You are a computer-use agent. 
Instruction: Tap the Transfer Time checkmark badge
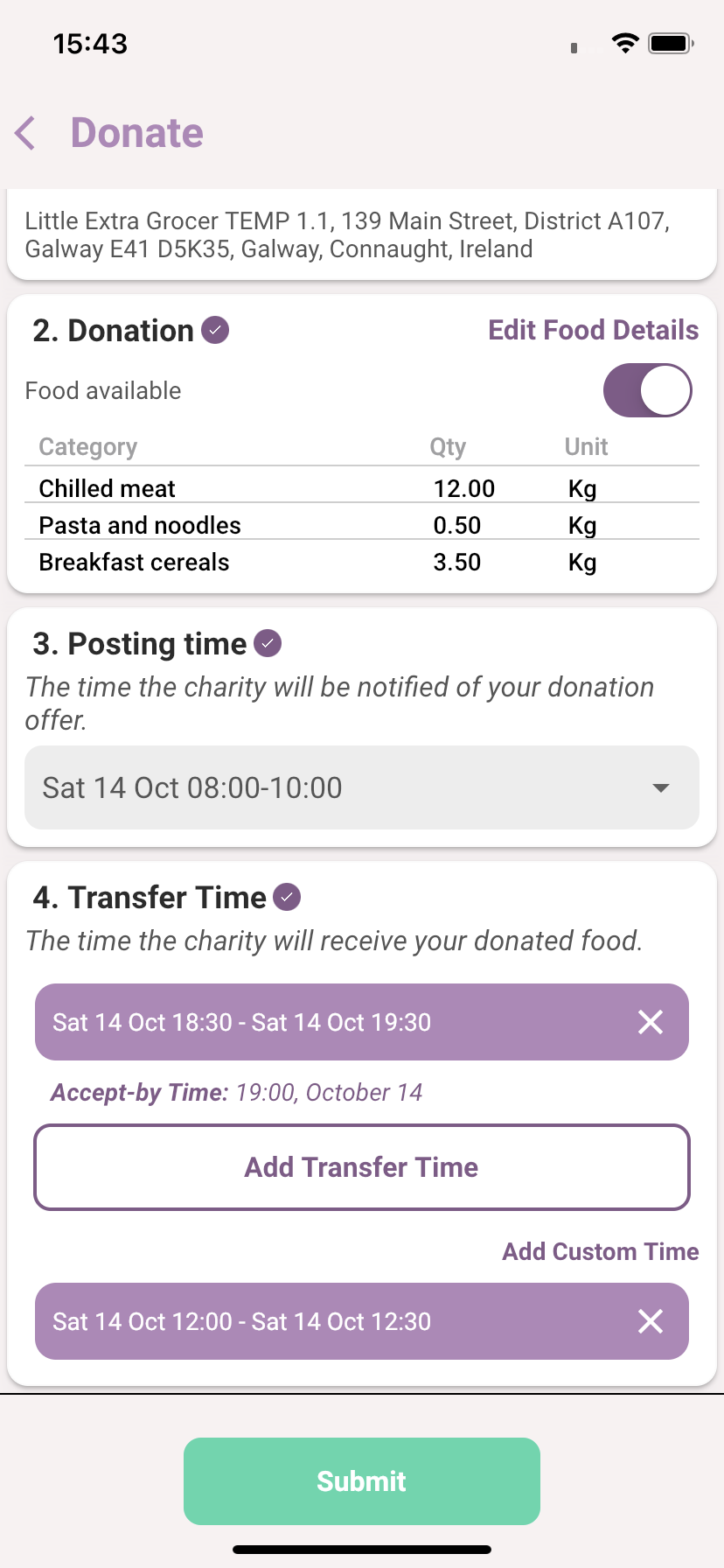pos(287,898)
